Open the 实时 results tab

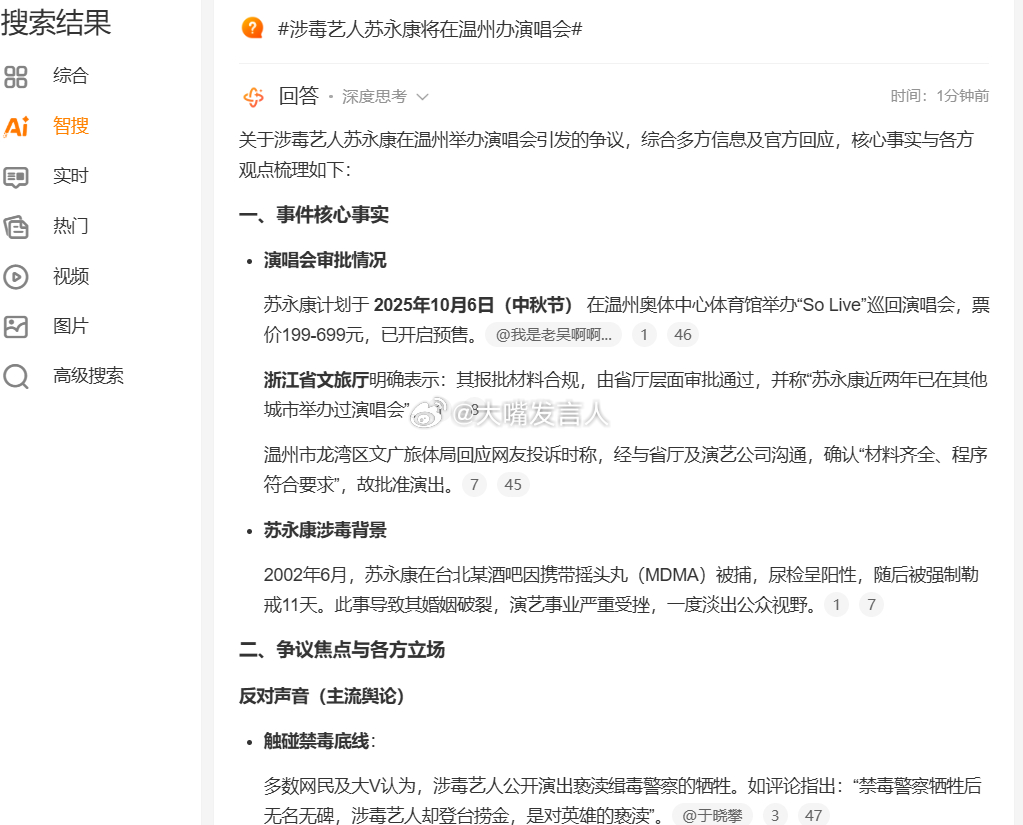(70, 176)
